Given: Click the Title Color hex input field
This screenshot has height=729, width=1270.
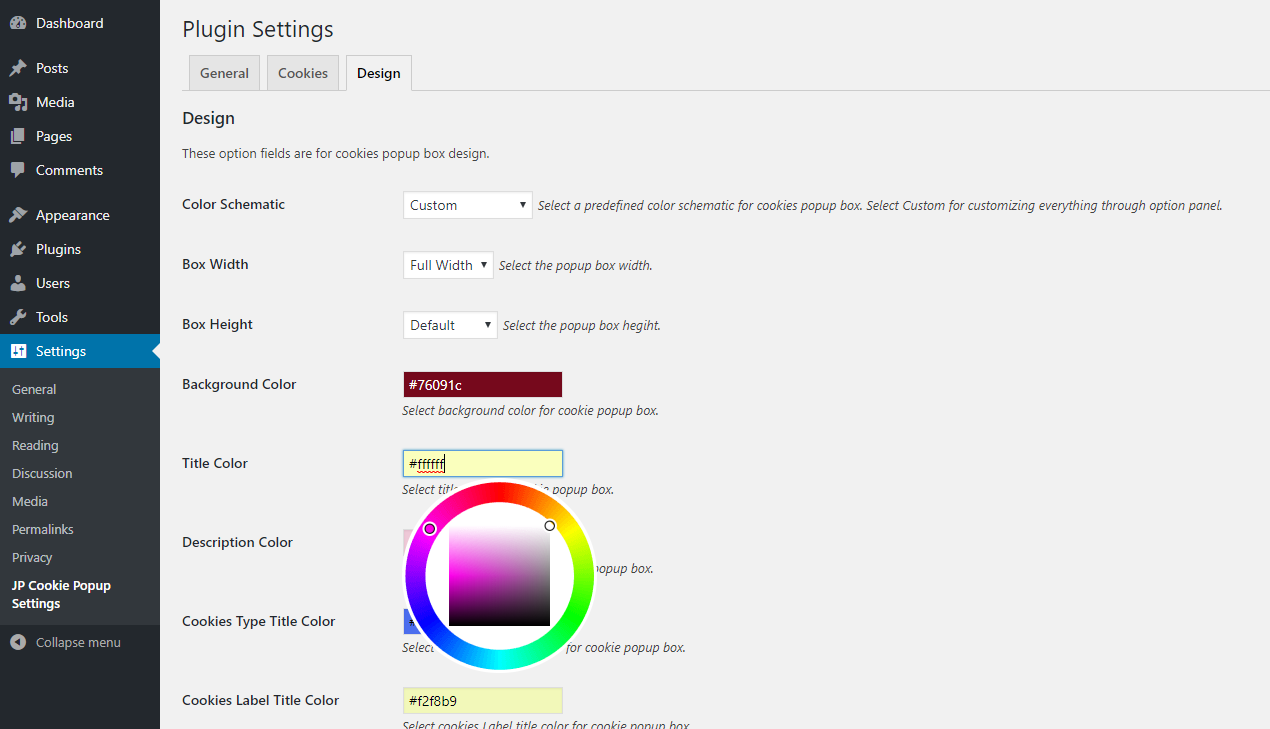Looking at the screenshot, I should [x=482, y=464].
